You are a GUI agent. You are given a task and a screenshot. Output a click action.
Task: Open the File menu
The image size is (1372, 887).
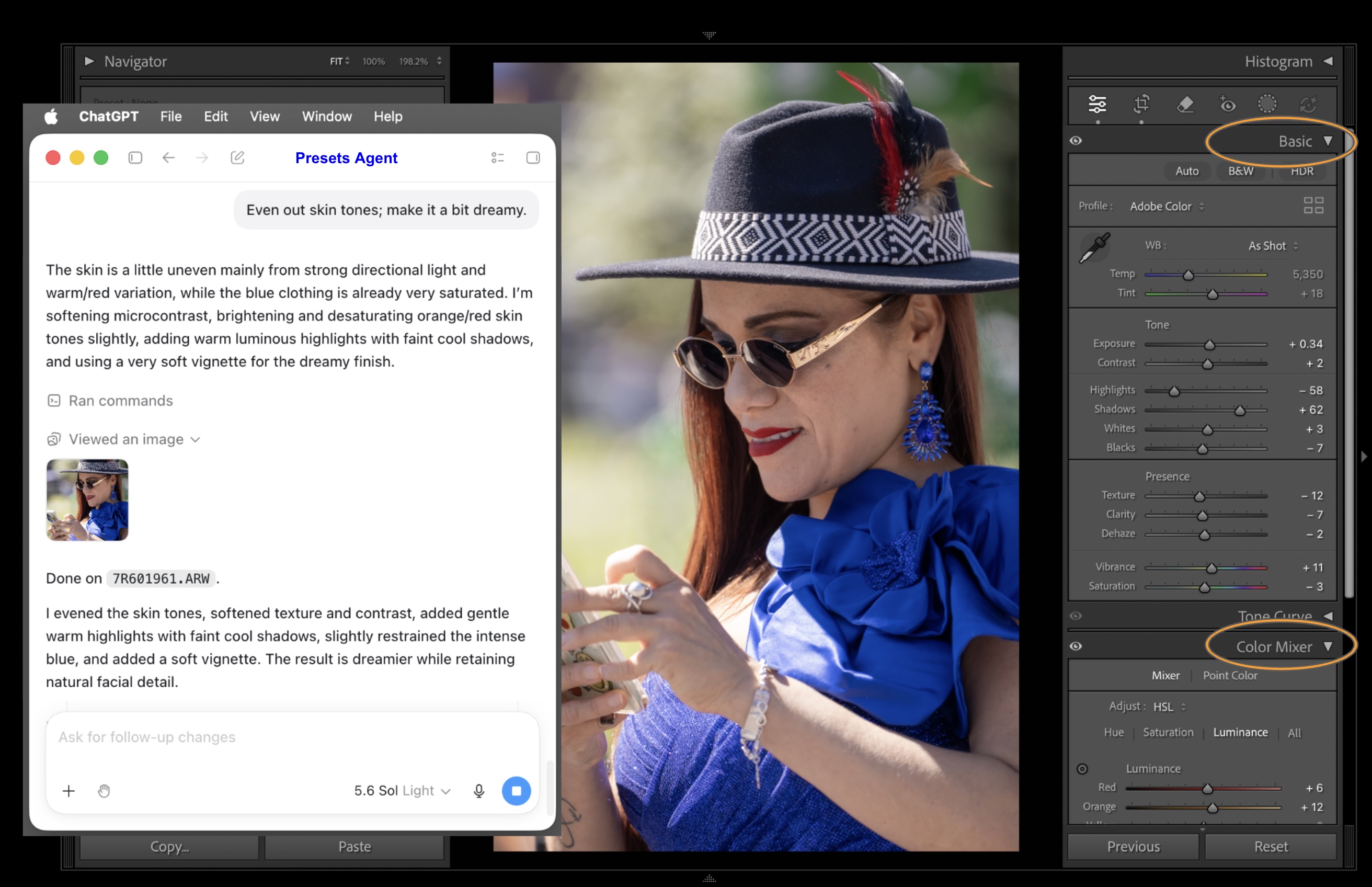tap(171, 116)
